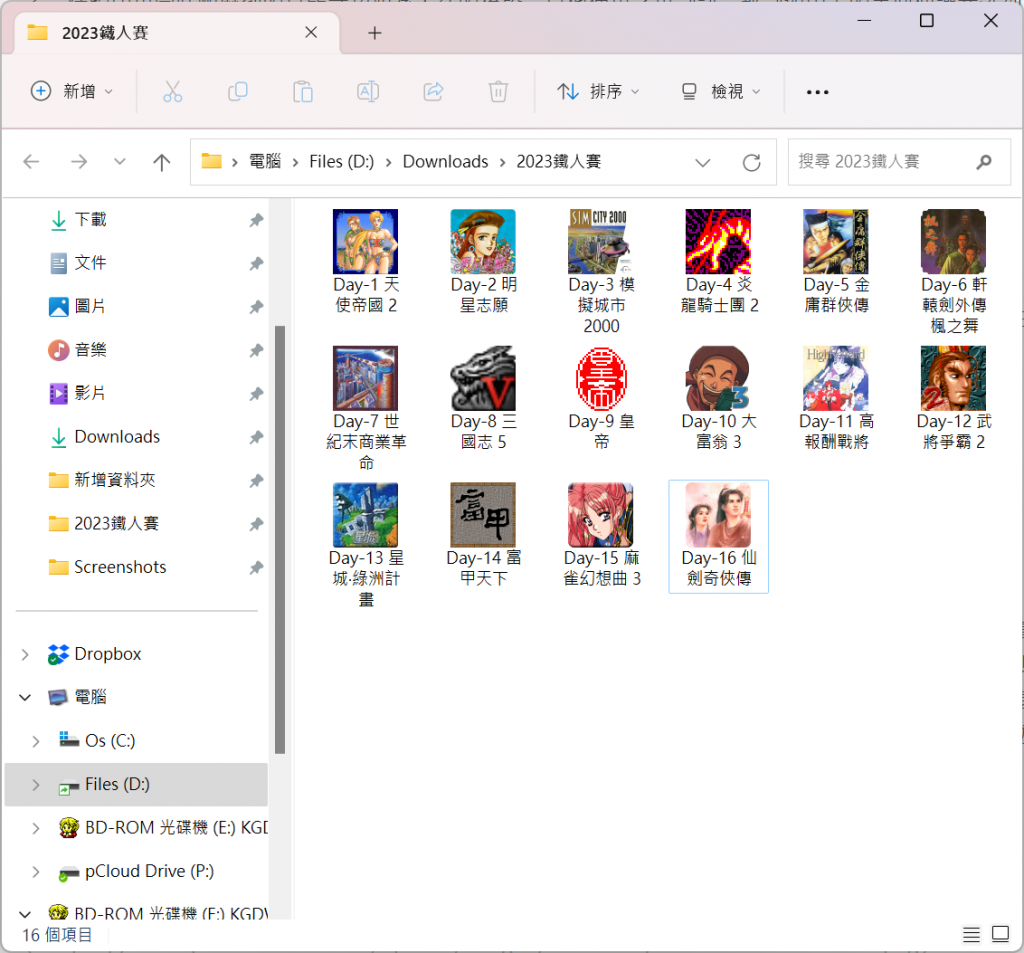This screenshot has width=1024, height=953.
Task: Click the search magnifier icon
Action: (x=984, y=161)
